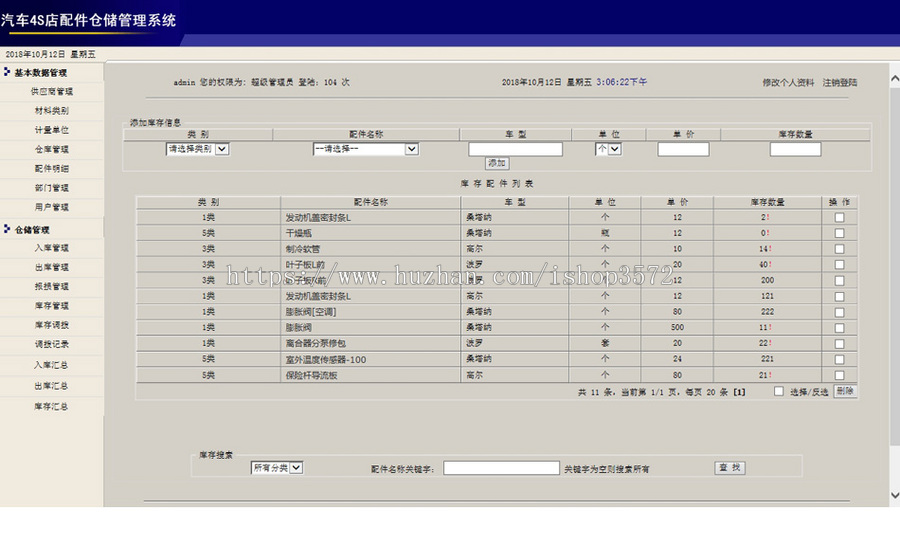
Task: Open 供应商管理 in the sidebar
Action: point(52,91)
